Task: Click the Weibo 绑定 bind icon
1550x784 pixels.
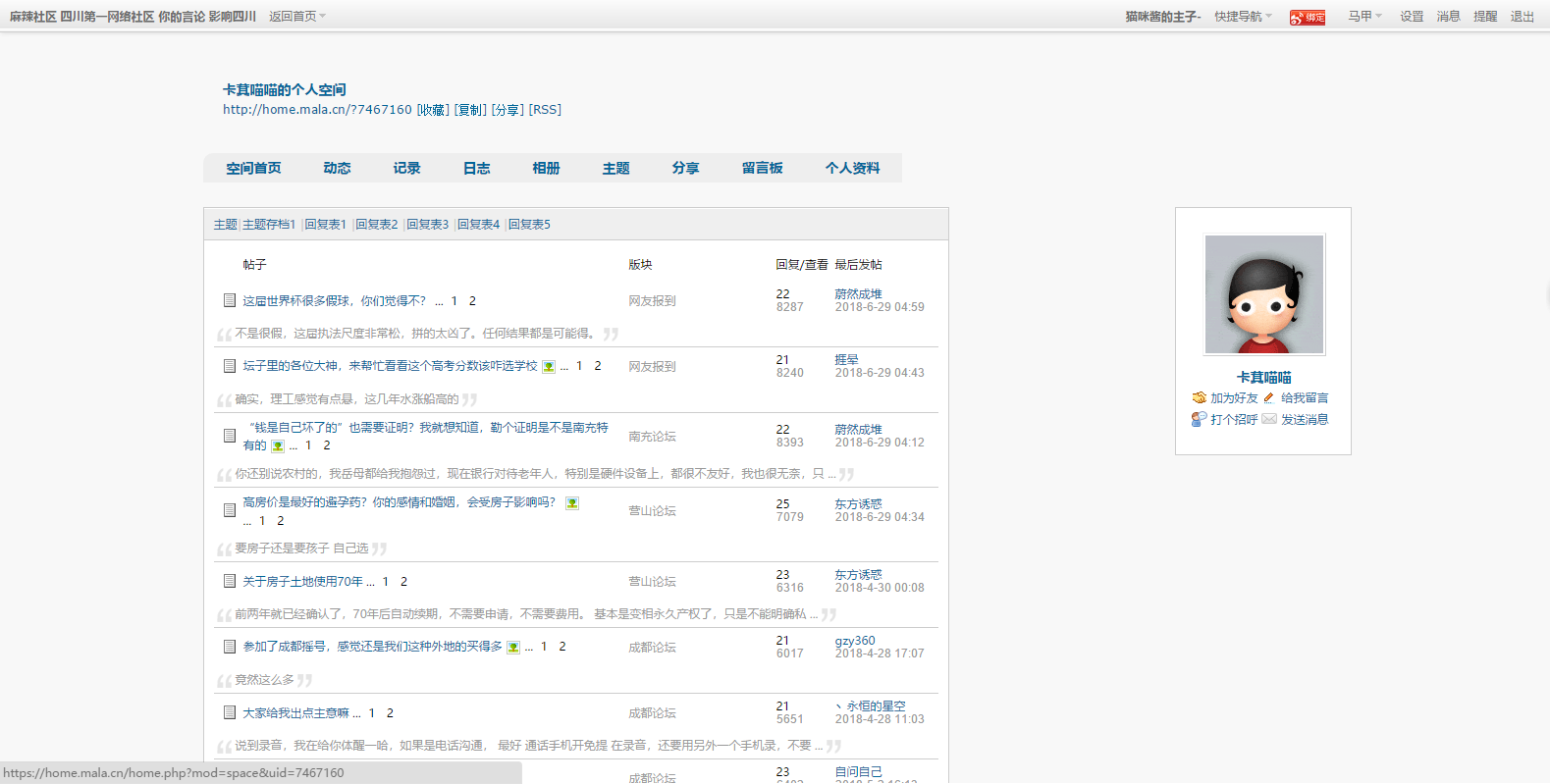Action: pyautogui.click(x=1307, y=17)
